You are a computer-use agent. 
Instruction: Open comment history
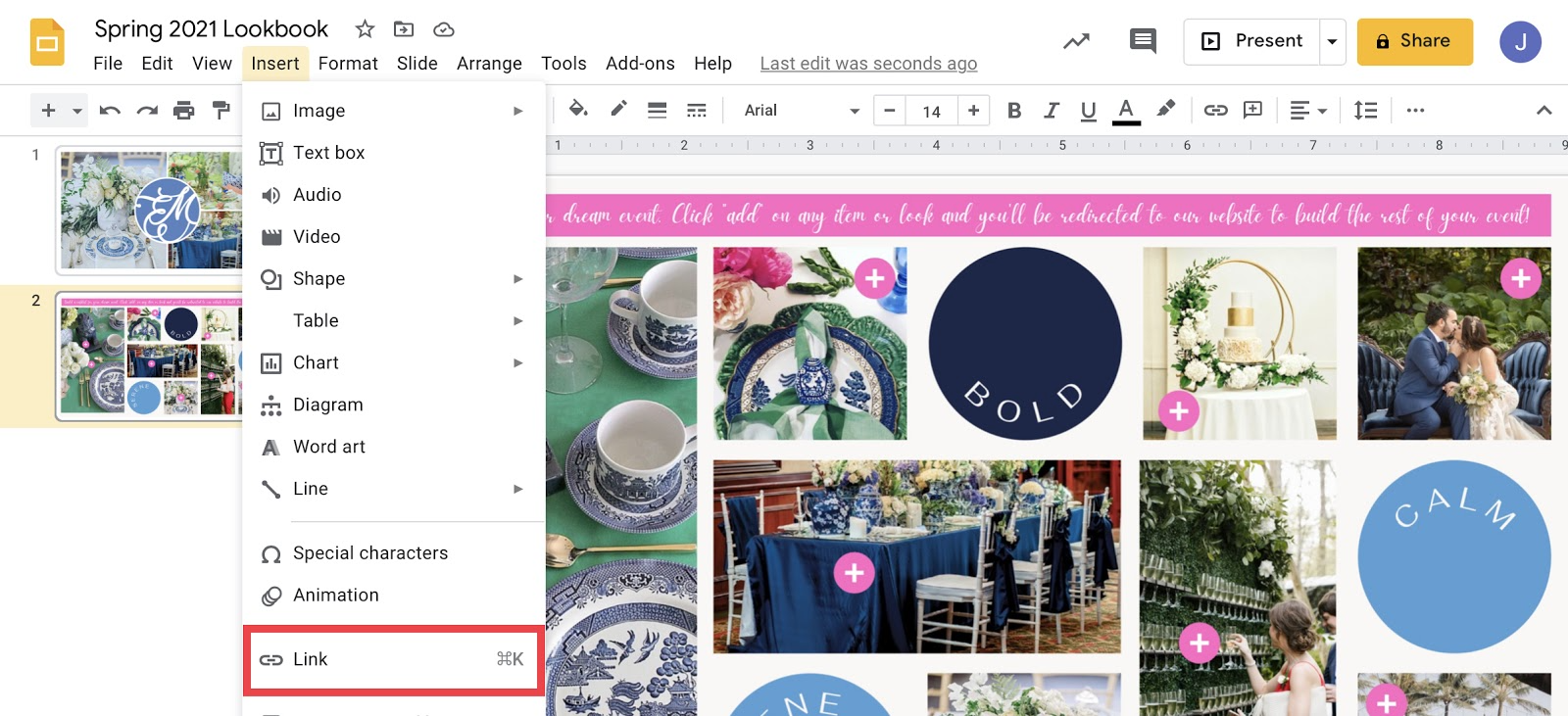[x=1143, y=41]
